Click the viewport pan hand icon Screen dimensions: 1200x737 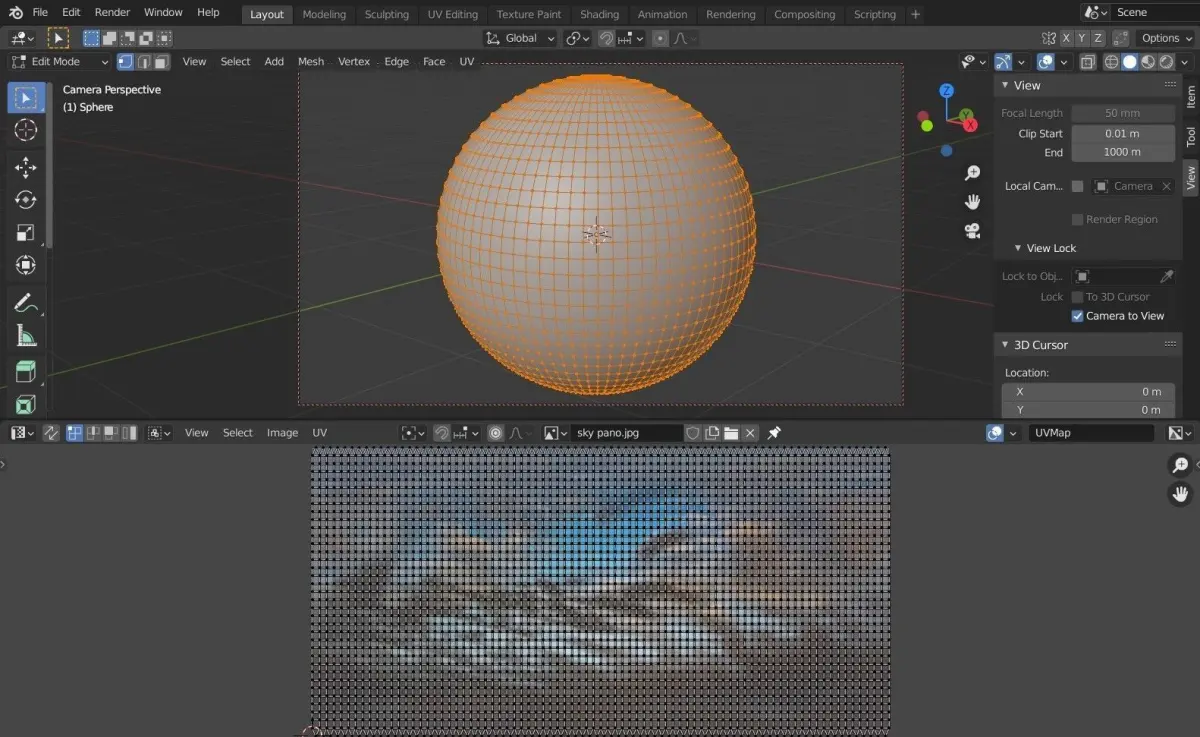click(x=972, y=202)
